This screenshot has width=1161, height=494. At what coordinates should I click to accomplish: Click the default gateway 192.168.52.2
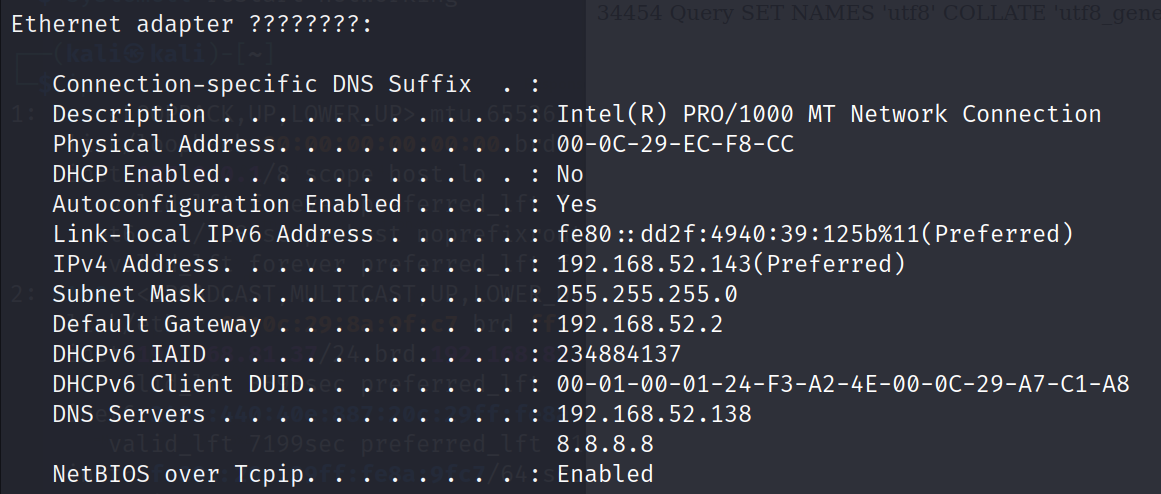click(640, 324)
